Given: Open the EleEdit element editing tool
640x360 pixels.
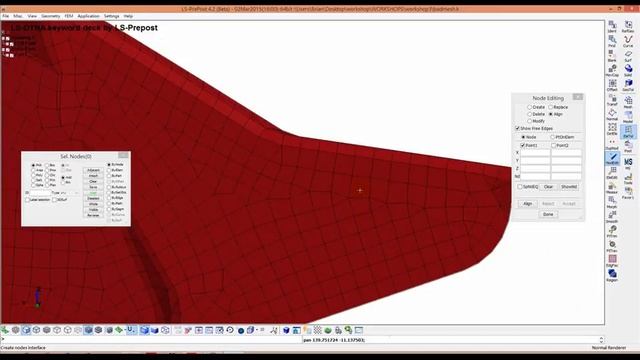Looking at the screenshot, I should 612,173.
